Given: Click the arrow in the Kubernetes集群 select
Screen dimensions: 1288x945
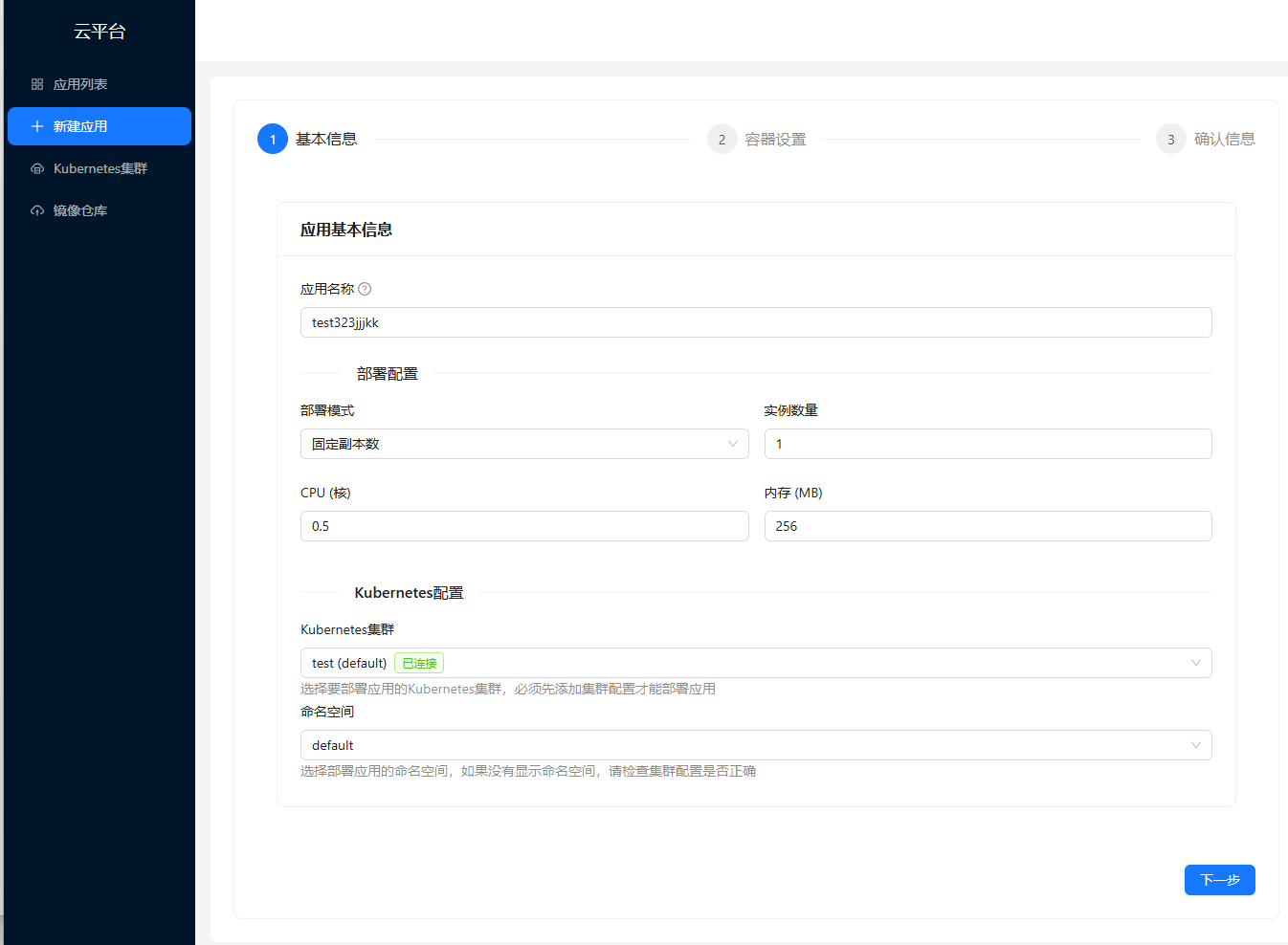Looking at the screenshot, I should pos(1196,663).
